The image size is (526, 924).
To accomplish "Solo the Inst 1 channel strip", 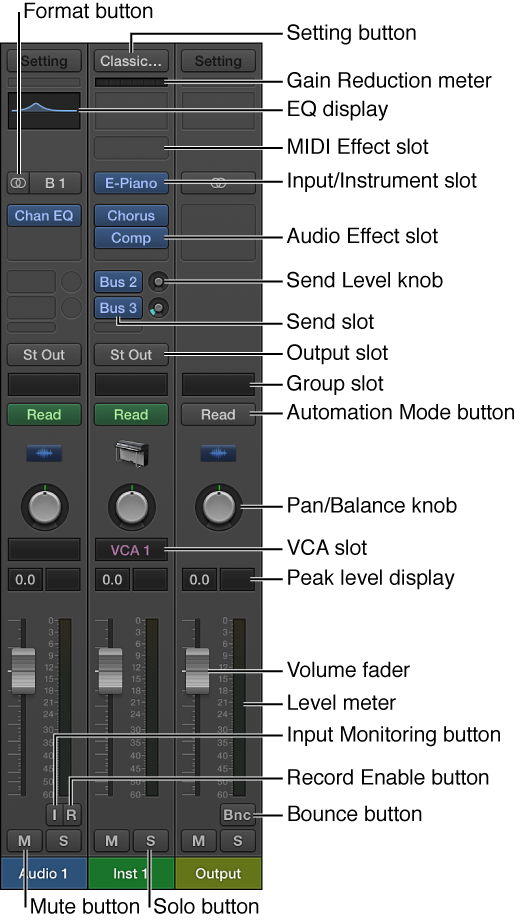I will 150,841.
